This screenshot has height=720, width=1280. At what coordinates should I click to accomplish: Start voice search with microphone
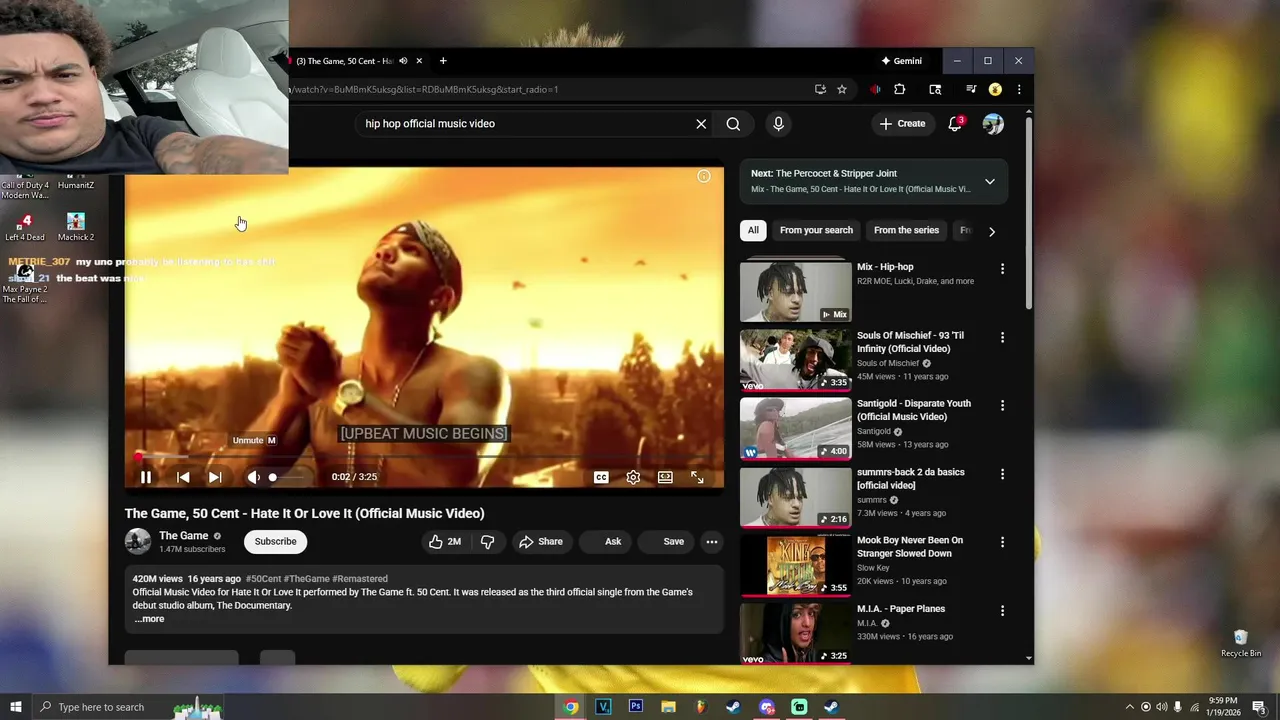coord(778,124)
